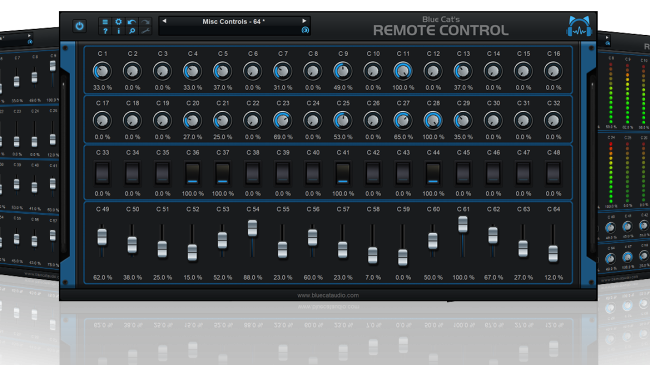The height and width of the screenshot is (365, 650).
Task: Toggle the C 39 switch
Action: 282,173
